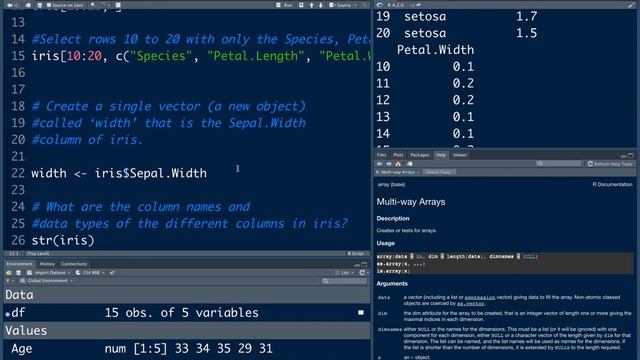The image size is (640, 360).
Task: Open the List view mode dropdown
Action: [x=345, y=273]
